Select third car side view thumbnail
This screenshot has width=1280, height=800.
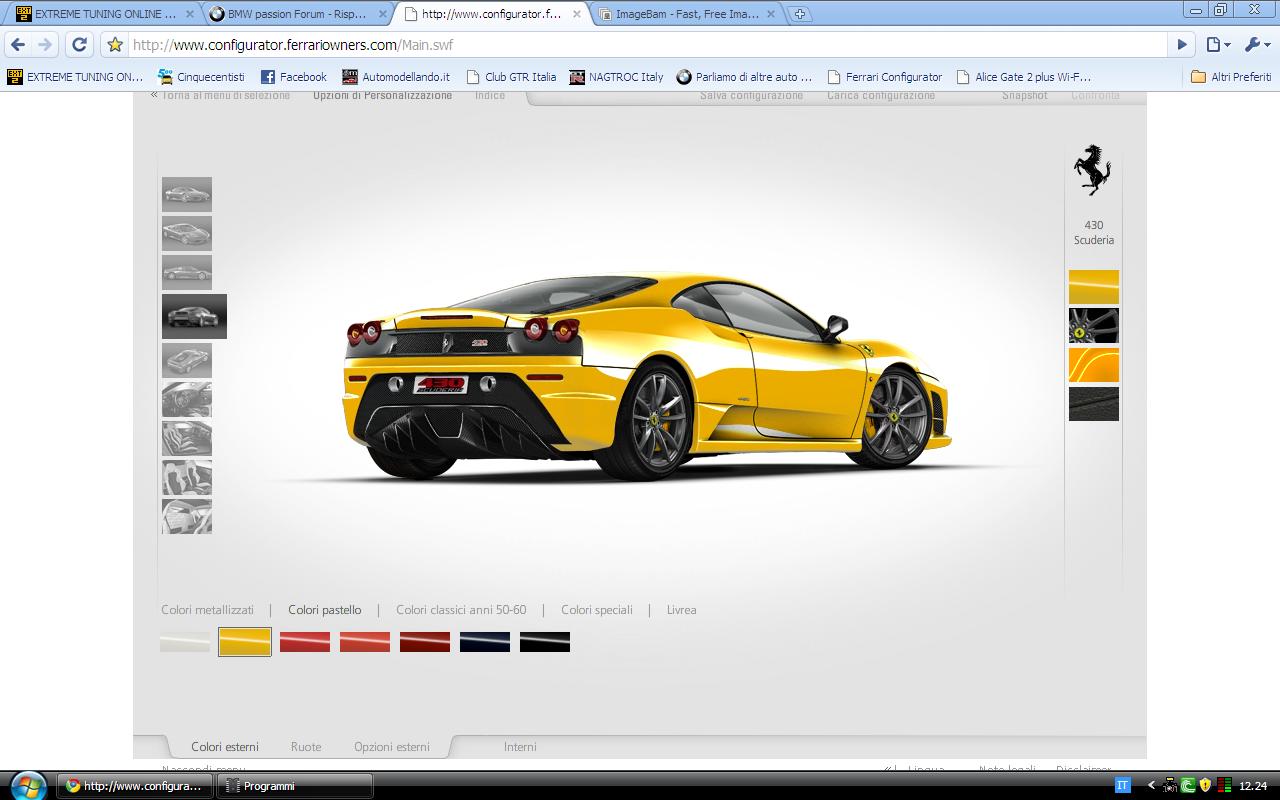pos(187,272)
